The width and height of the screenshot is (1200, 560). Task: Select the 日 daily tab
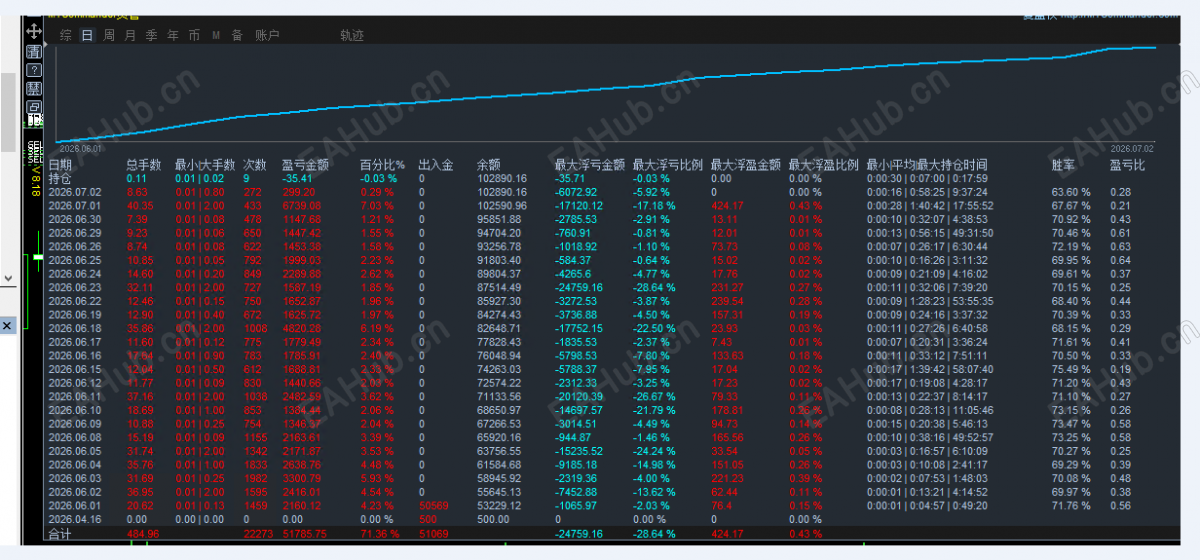point(87,35)
